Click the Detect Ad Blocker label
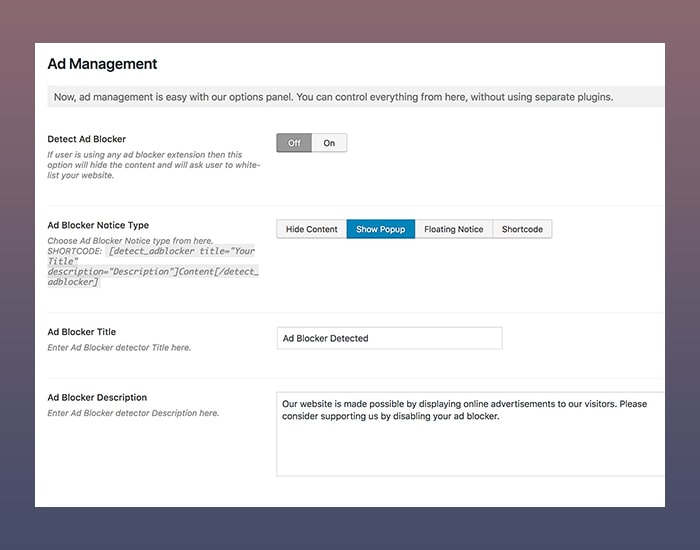Image resolution: width=700 pixels, height=550 pixels. click(87, 139)
